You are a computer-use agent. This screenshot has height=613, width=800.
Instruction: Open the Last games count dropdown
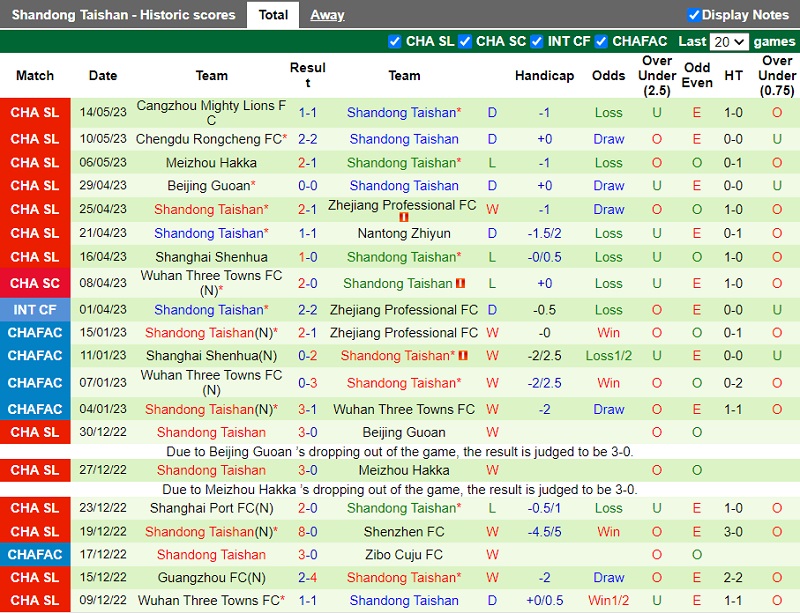click(x=729, y=42)
